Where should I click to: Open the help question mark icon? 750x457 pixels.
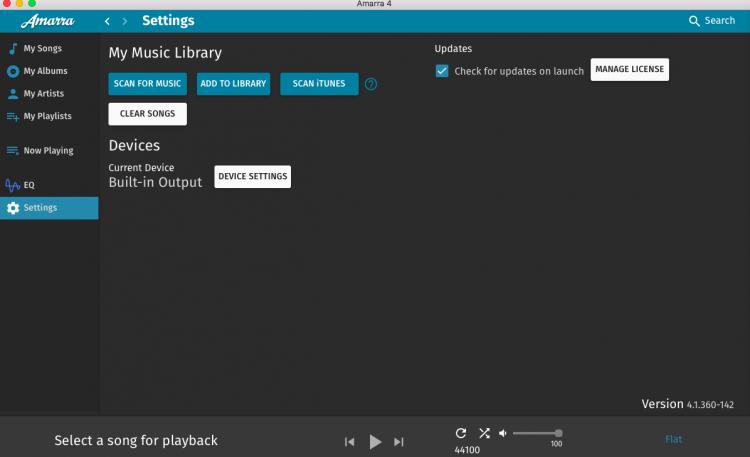point(371,84)
